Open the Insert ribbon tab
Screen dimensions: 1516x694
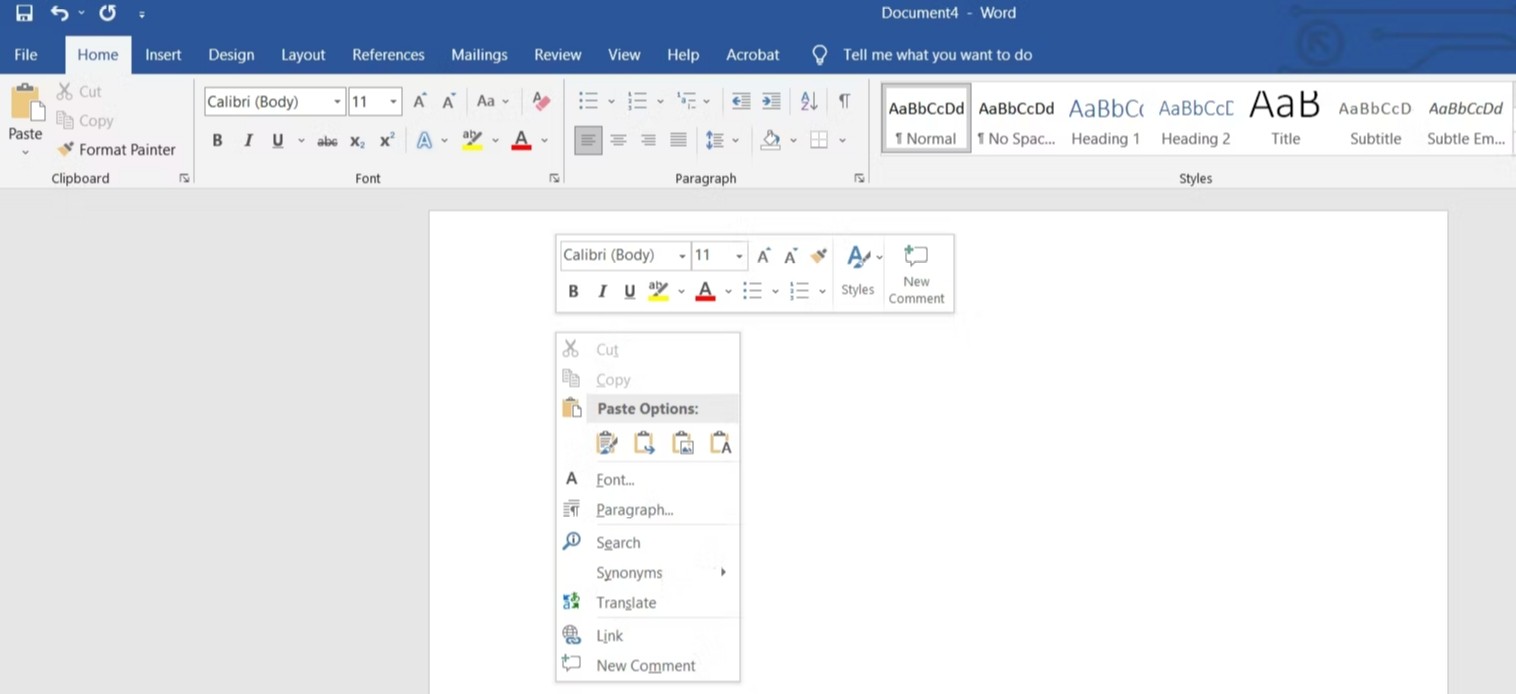(163, 55)
